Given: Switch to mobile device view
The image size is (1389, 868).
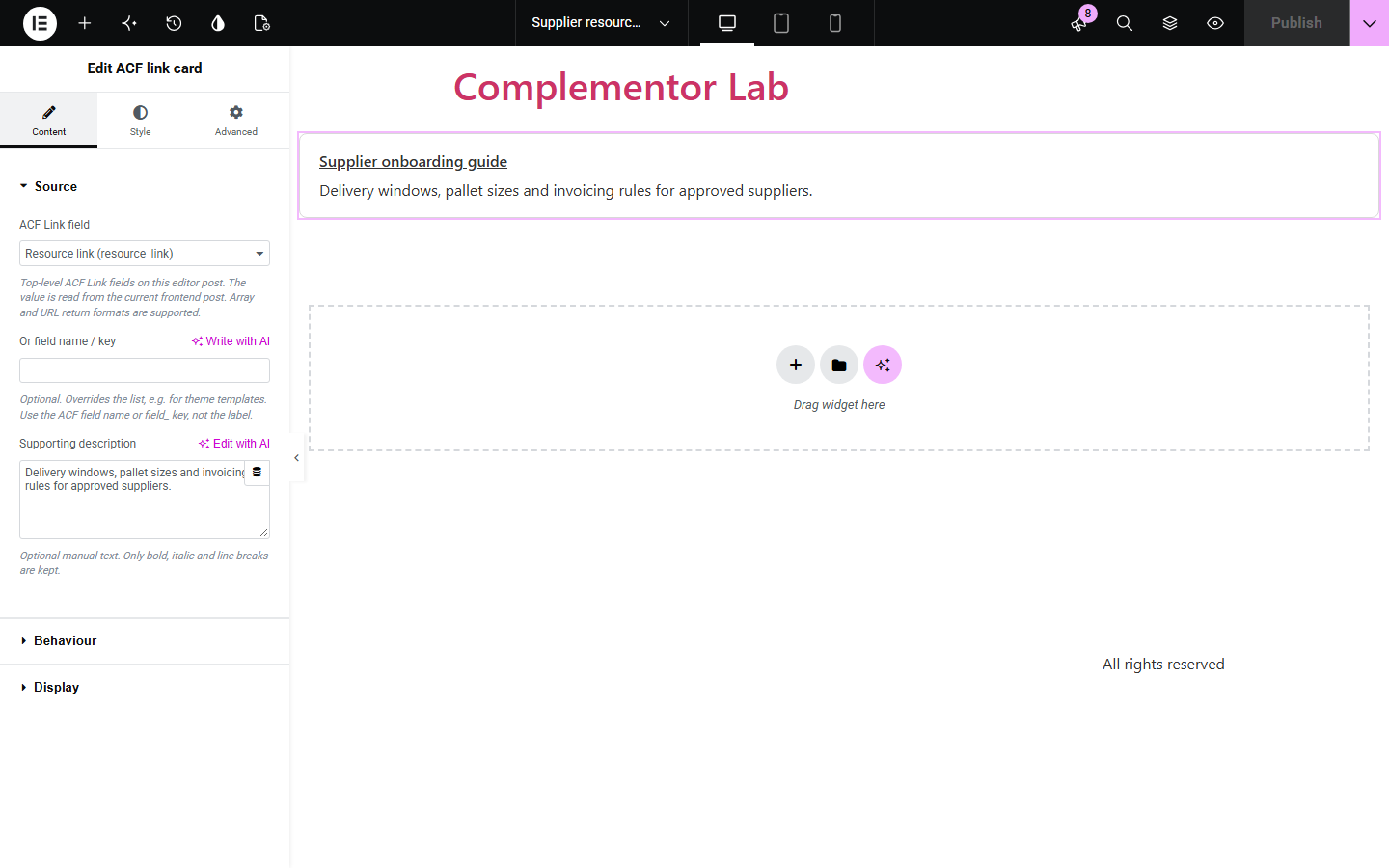Looking at the screenshot, I should pyautogui.click(x=835, y=23).
